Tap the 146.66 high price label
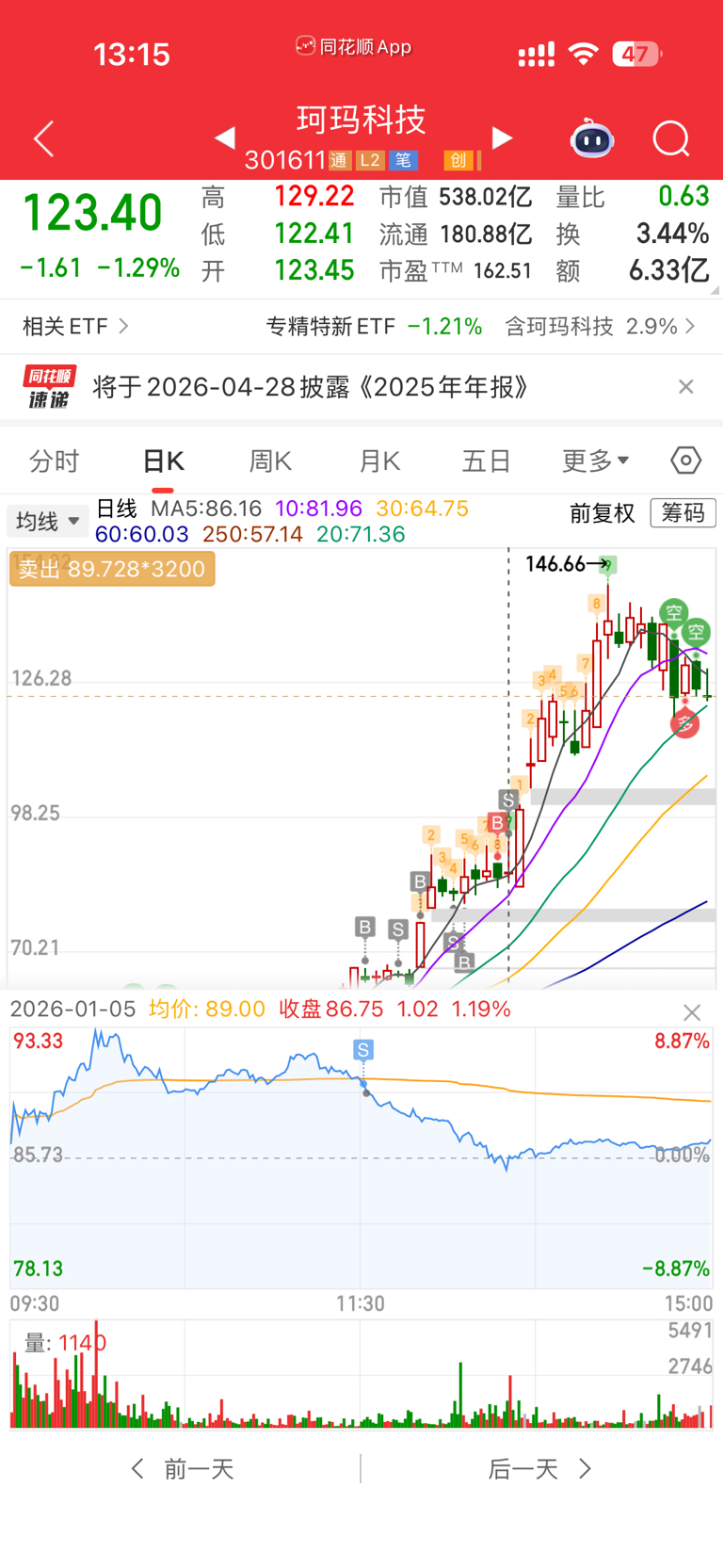Screen dimensions: 724x1568 (x=555, y=564)
